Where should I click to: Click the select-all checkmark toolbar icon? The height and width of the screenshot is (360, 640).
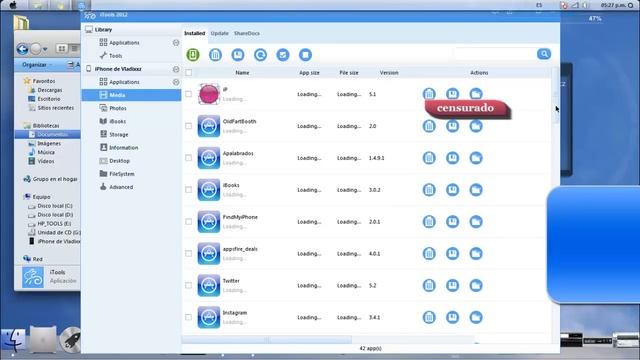click(283, 54)
